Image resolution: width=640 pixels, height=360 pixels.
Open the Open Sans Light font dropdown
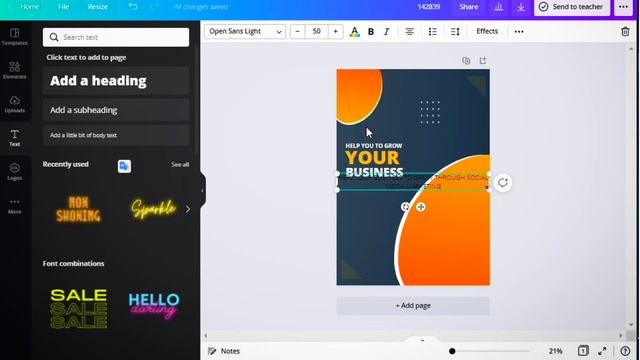point(245,31)
